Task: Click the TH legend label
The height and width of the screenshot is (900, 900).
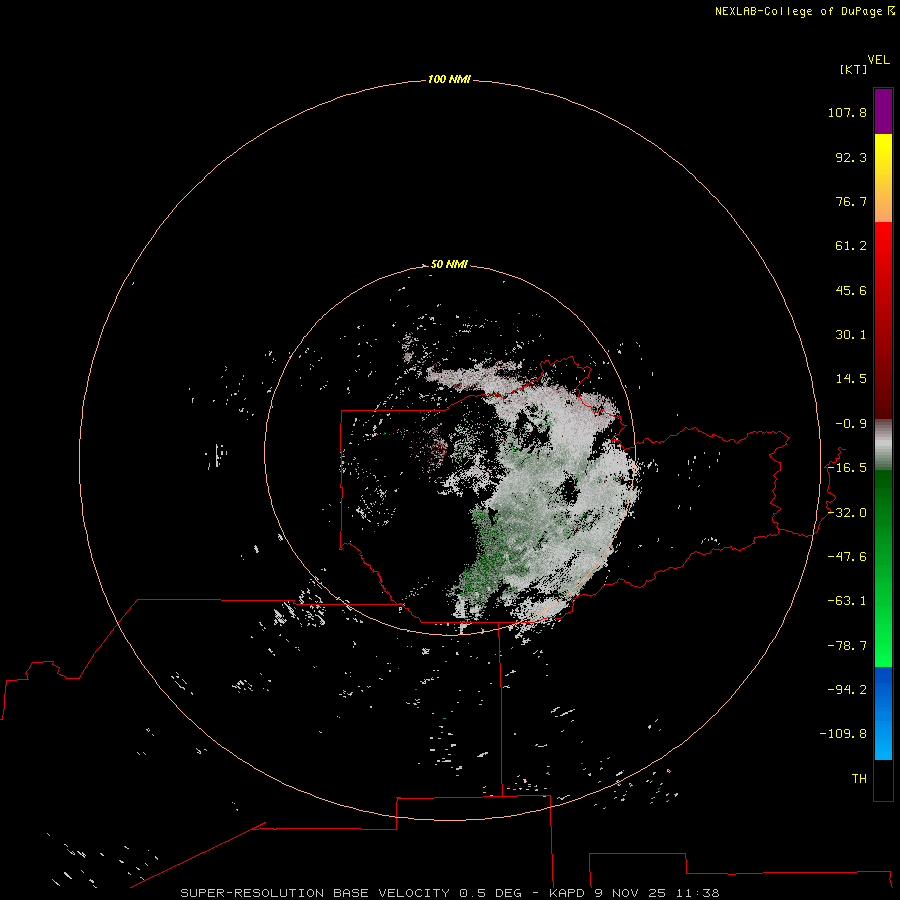Action: (x=859, y=779)
